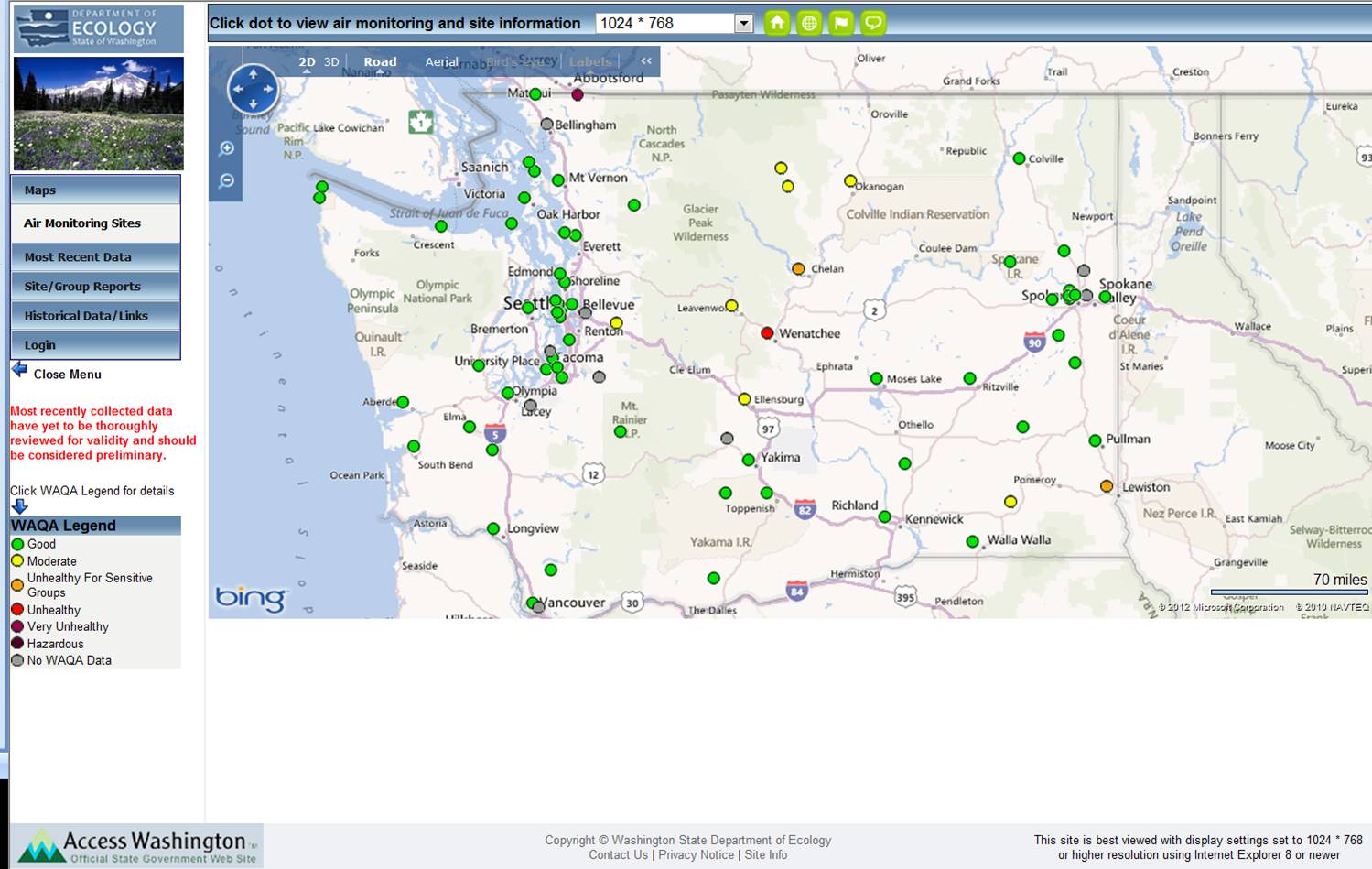Image resolution: width=1372 pixels, height=869 pixels.
Task: Select the green dot at Walla Walla
Action: [972, 541]
